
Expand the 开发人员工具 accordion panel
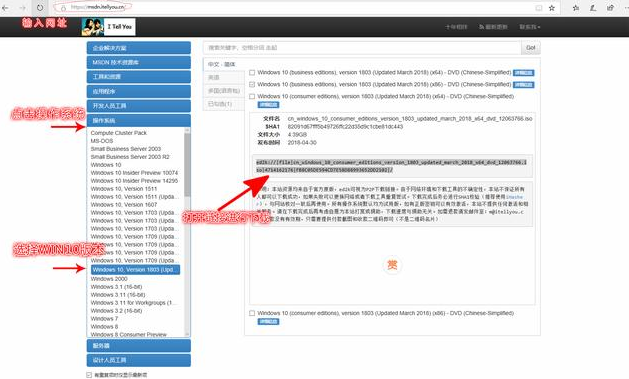pyautogui.click(x=139, y=106)
